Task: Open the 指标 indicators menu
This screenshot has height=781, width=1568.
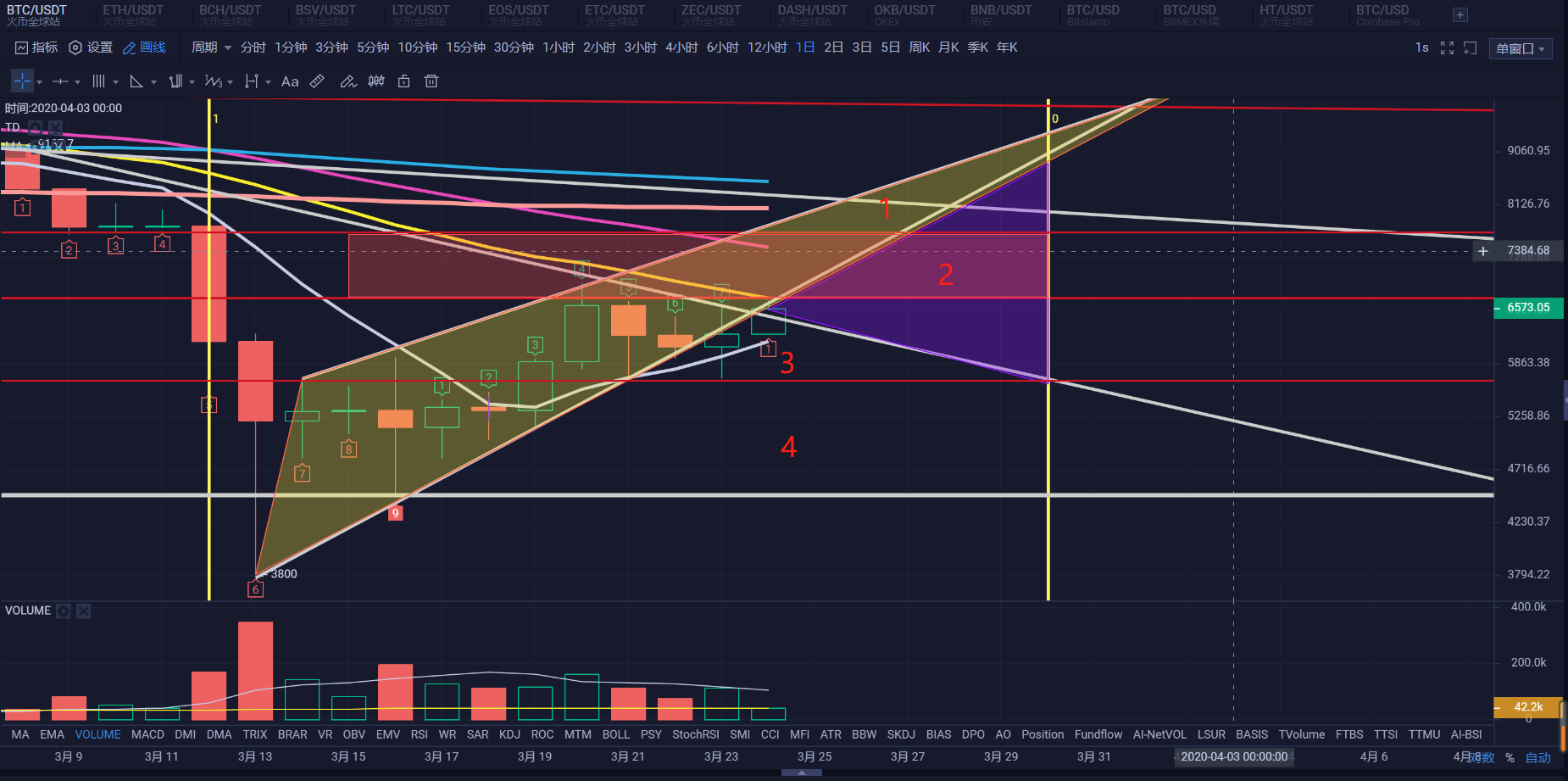Action: click(x=36, y=47)
